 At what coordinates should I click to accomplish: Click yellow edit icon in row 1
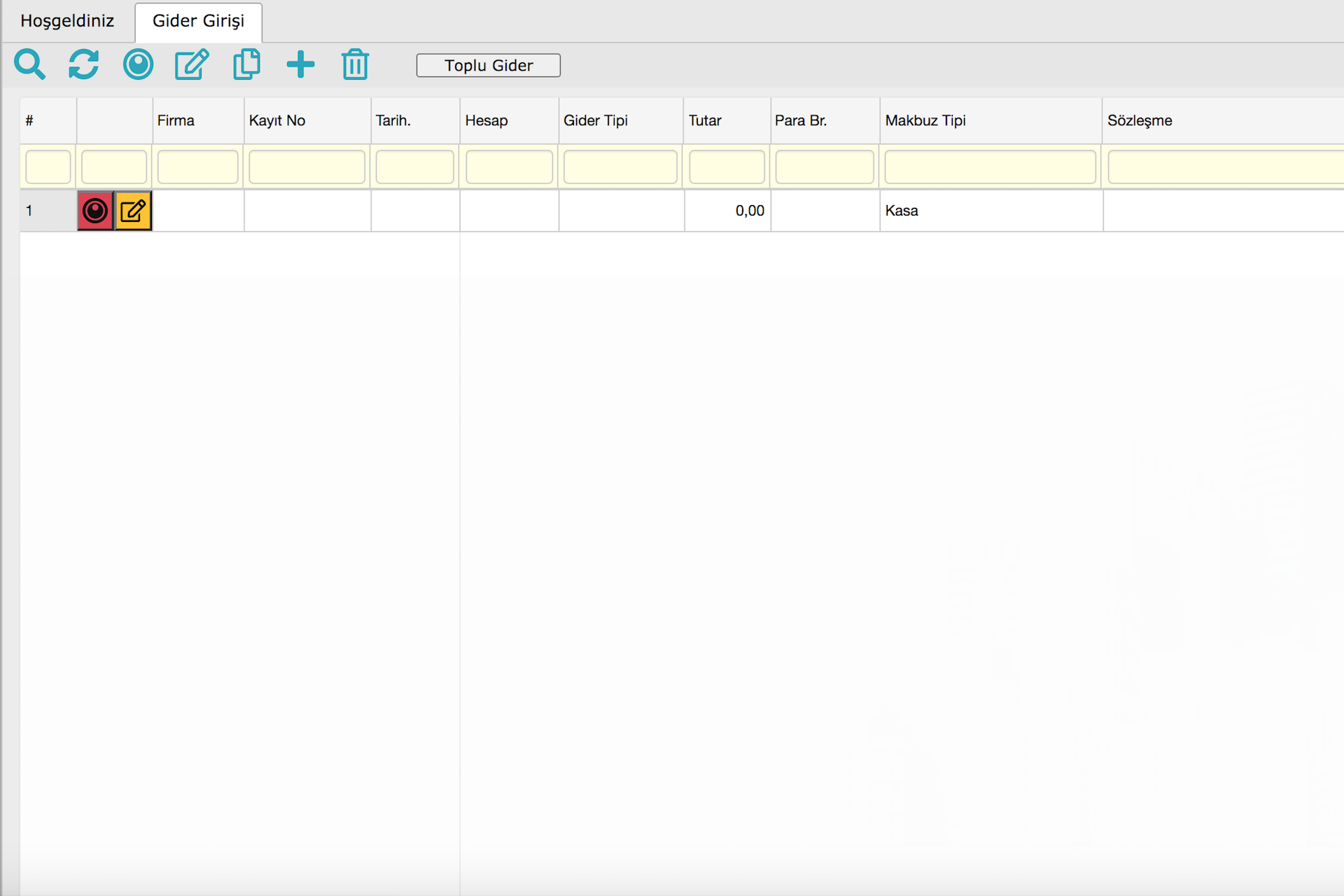[x=133, y=211]
